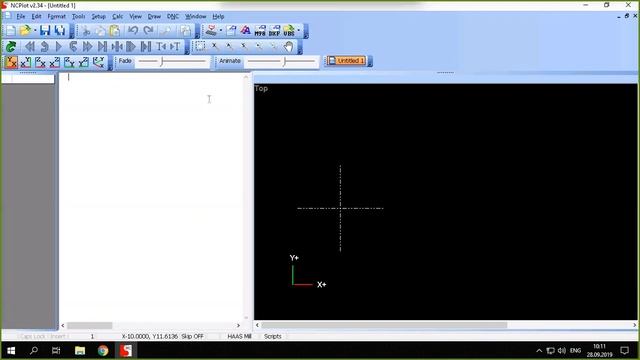Open the Format menu
The image size is (640, 360).
click(x=56, y=16)
